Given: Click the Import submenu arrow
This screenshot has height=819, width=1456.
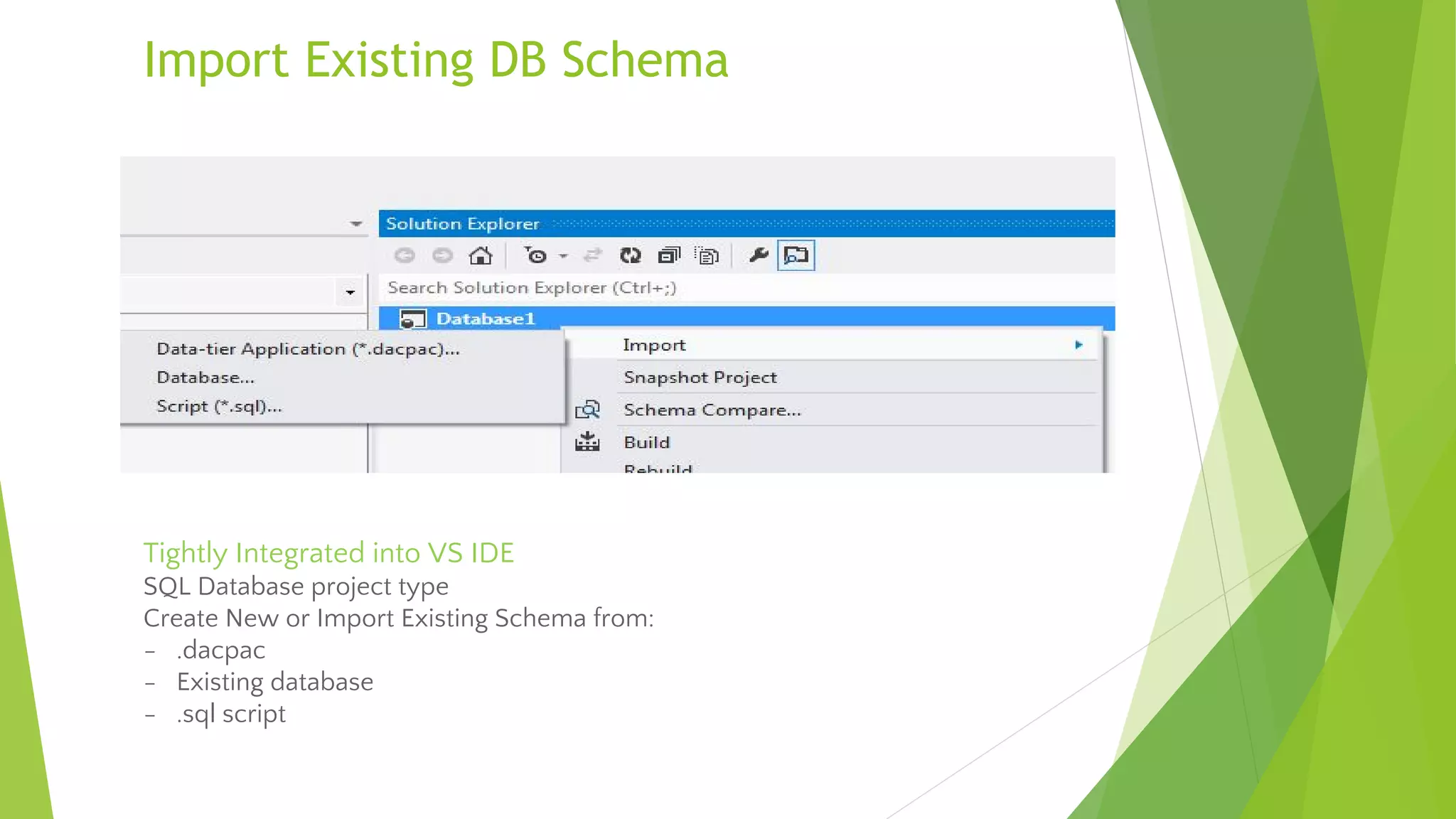Looking at the screenshot, I should pos(1078,345).
